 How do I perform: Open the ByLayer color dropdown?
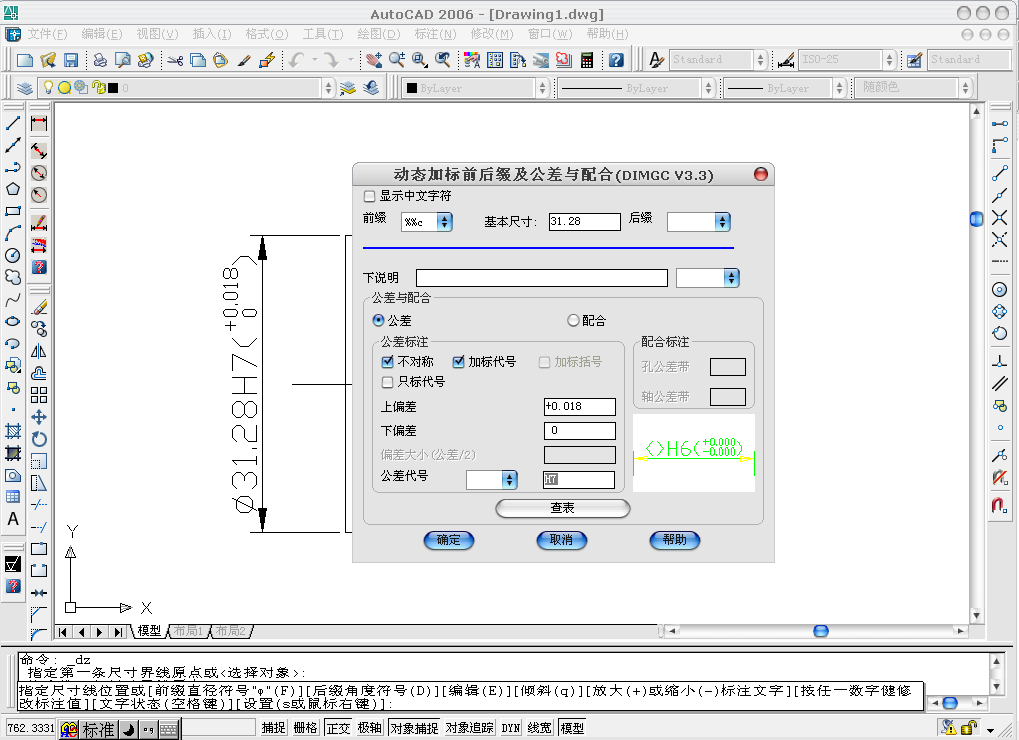click(543, 88)
